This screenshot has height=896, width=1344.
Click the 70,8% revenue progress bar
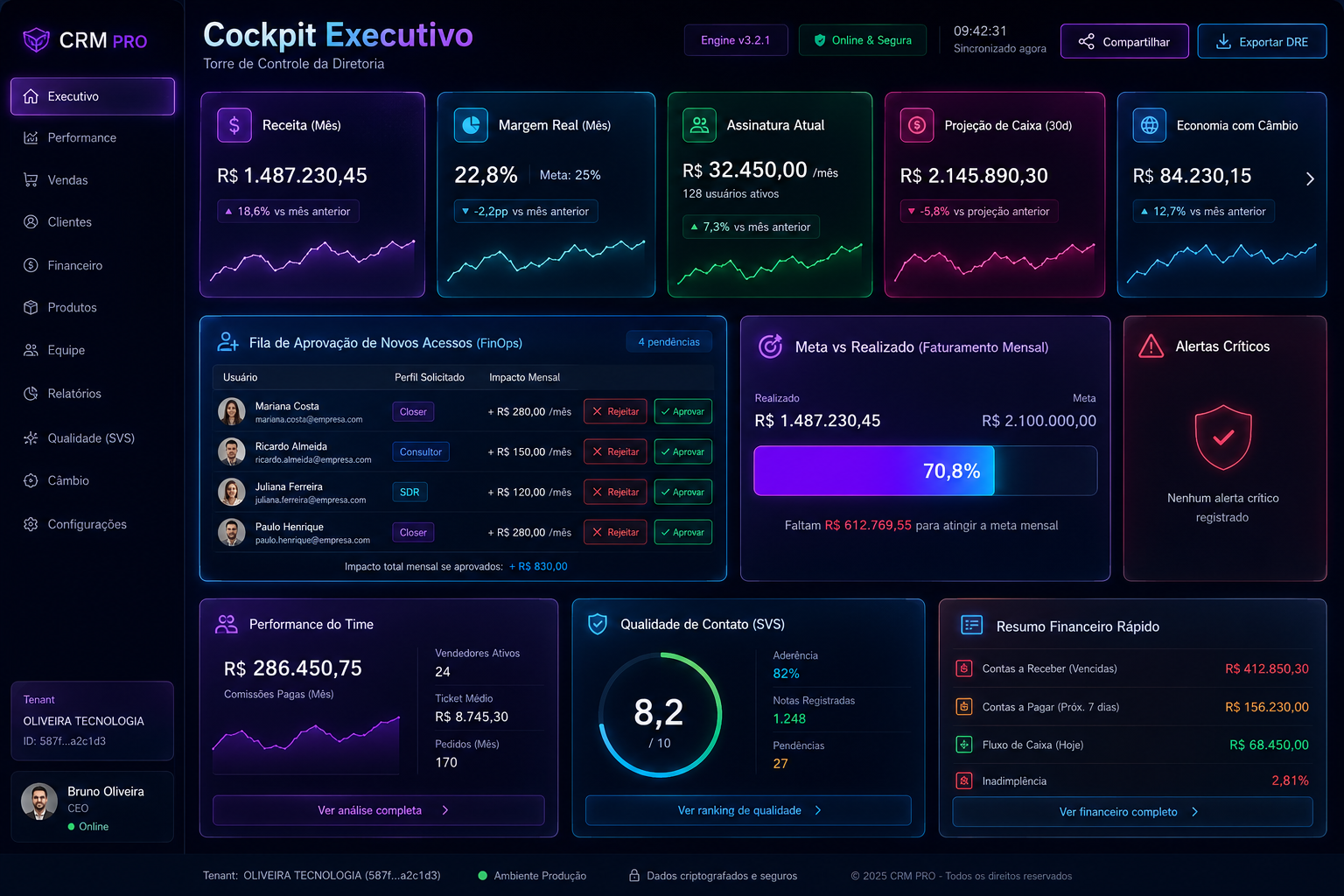(925, 471)
